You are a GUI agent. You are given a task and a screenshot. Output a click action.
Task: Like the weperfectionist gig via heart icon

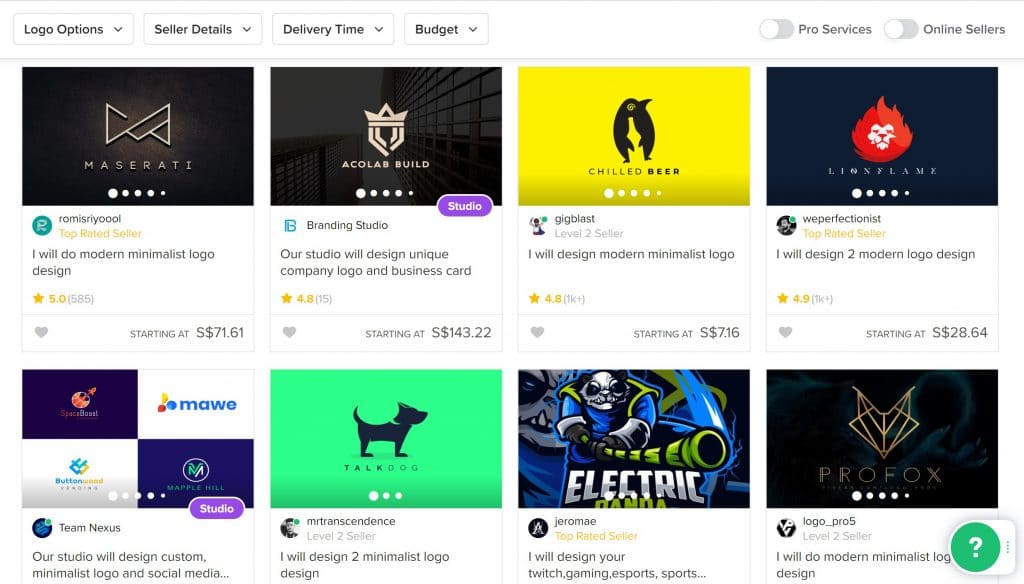click(786, 332)
